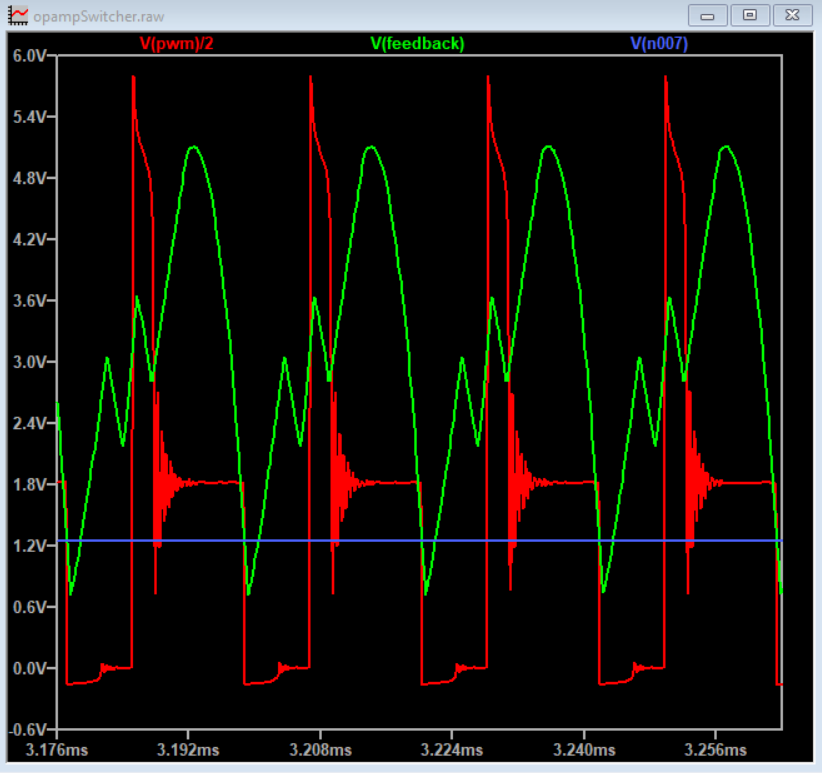Viewport: 822px width, 773px height.
Task: Click the 0.0V vertical axis label
Action: 29,669
